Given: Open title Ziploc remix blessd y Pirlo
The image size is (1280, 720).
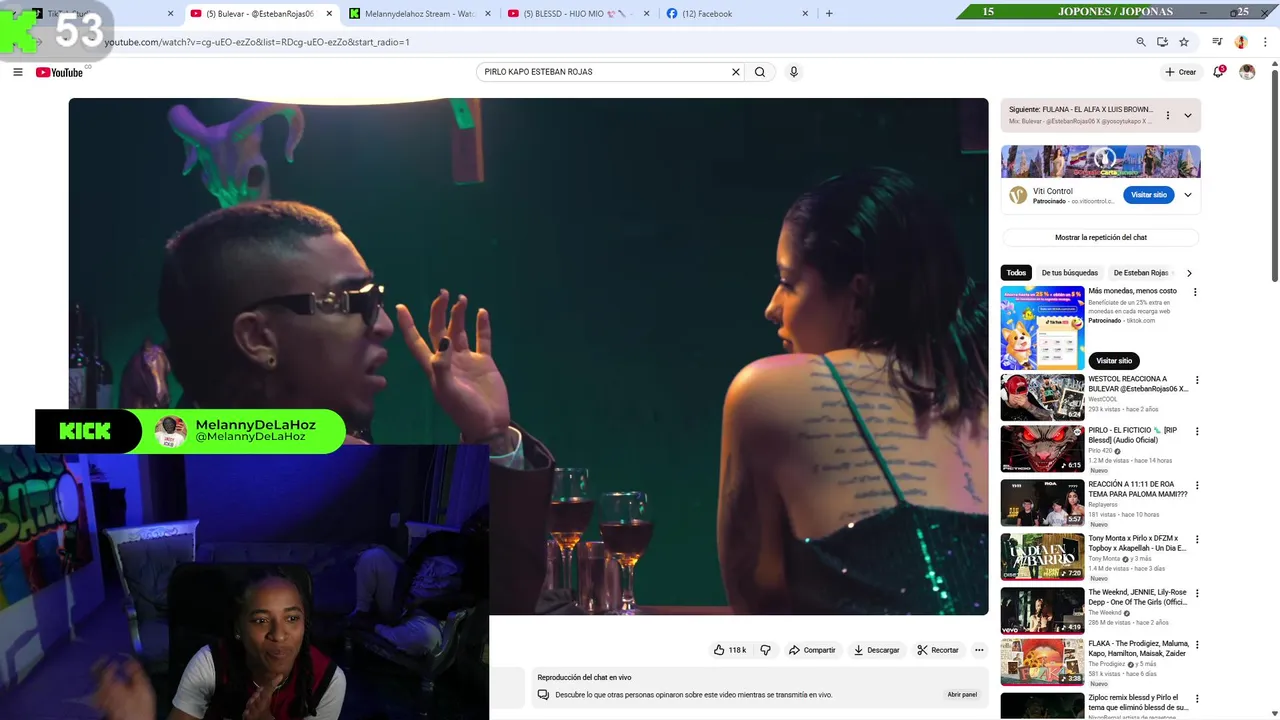Looking at the screenshot, I should coord(1138,702).
